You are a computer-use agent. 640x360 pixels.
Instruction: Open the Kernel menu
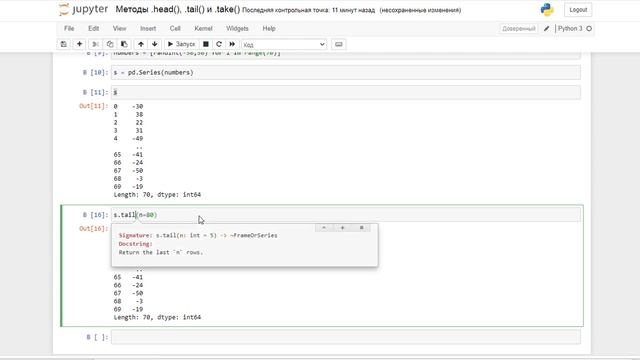[203, 29]
